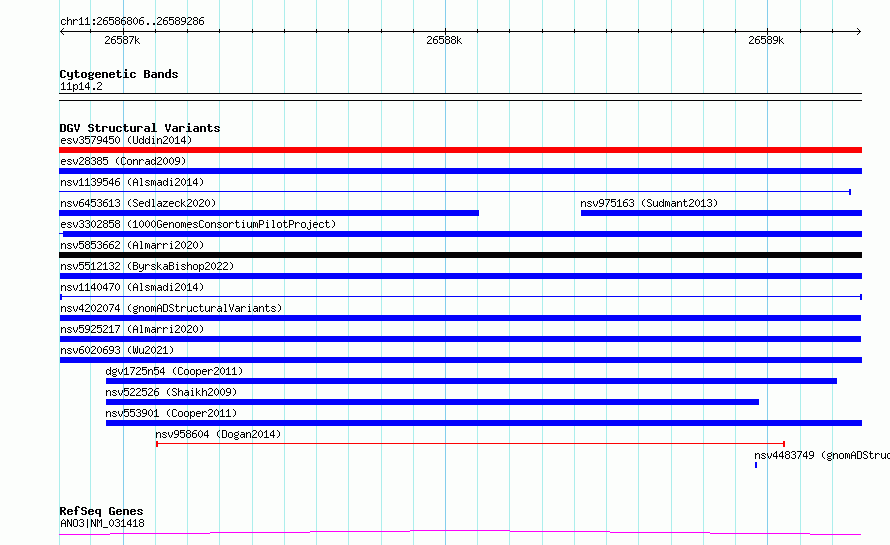Click the nsv553901 blue bar
Viewport: 890px width, 545px height.
point(484,423)
